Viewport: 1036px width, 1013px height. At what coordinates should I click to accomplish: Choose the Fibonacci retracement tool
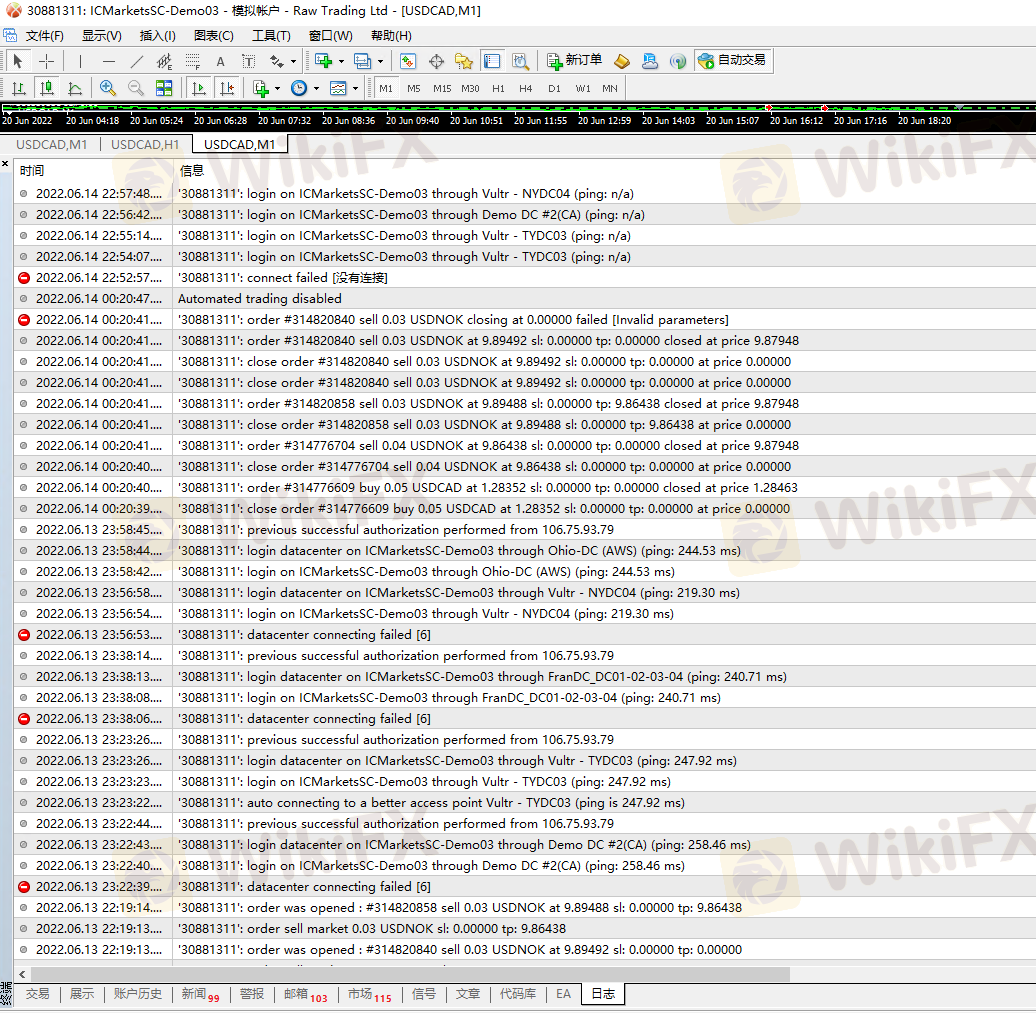click(192, 61)
